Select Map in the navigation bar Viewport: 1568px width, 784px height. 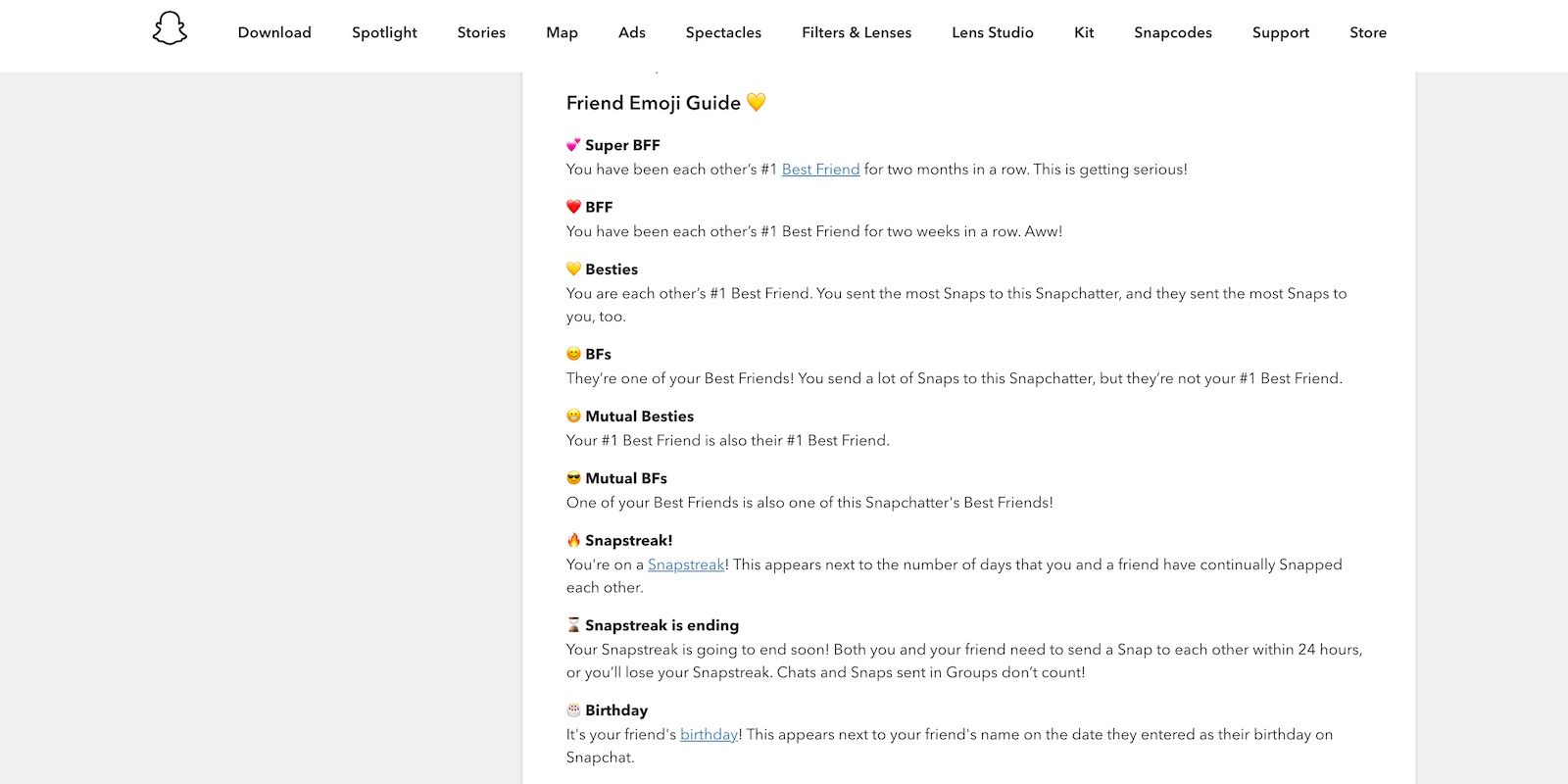[562, 32]
